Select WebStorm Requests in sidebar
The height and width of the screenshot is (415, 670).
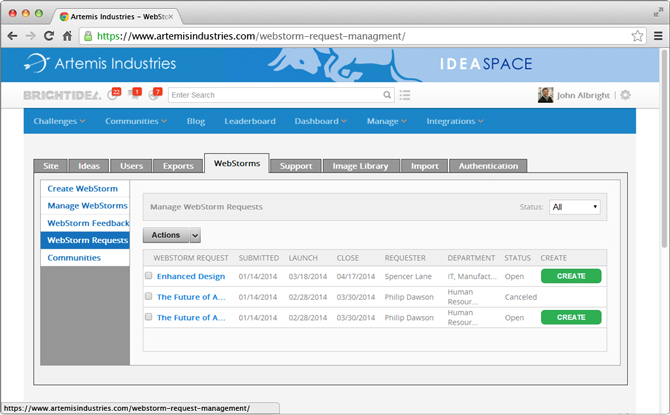click(85, 240)
